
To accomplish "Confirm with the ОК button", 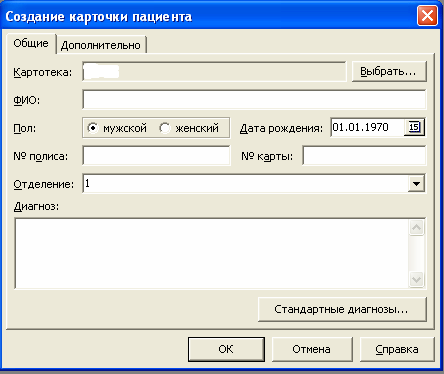I will point(226,349).
